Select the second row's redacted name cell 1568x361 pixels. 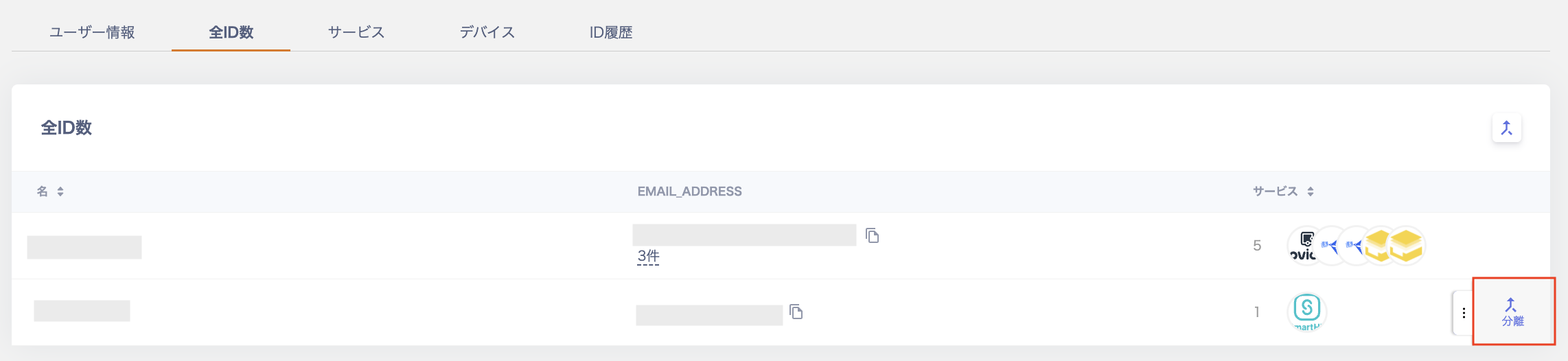[82, 311]
